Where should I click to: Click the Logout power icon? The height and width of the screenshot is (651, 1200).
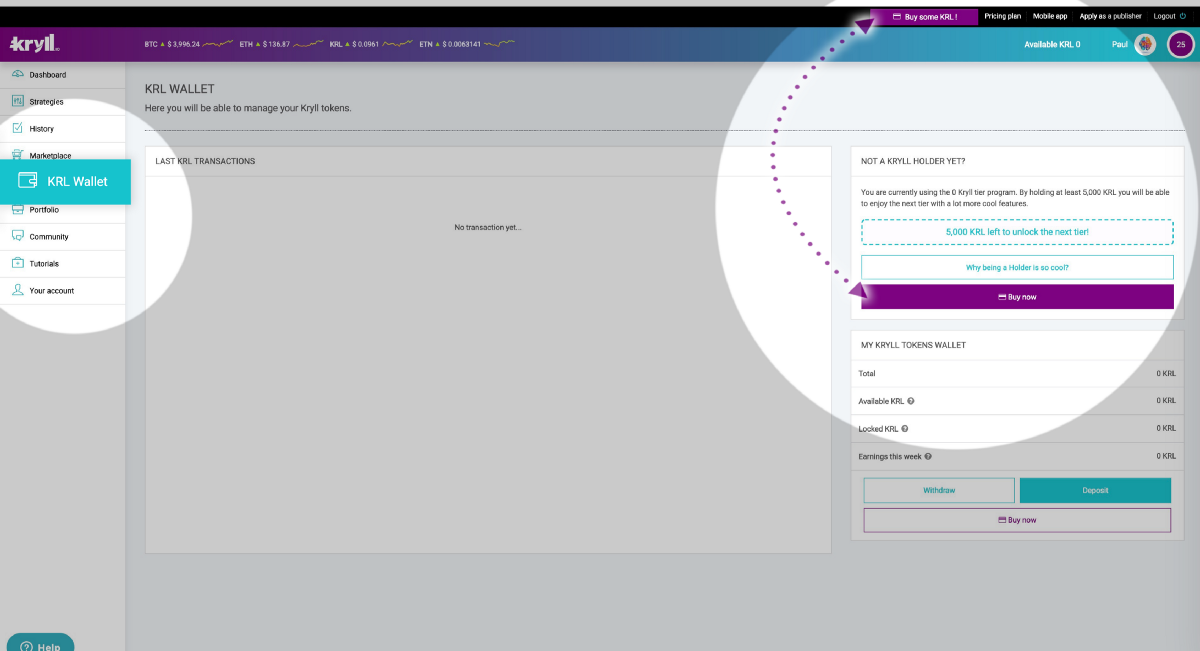click(x=1183, y=16)
